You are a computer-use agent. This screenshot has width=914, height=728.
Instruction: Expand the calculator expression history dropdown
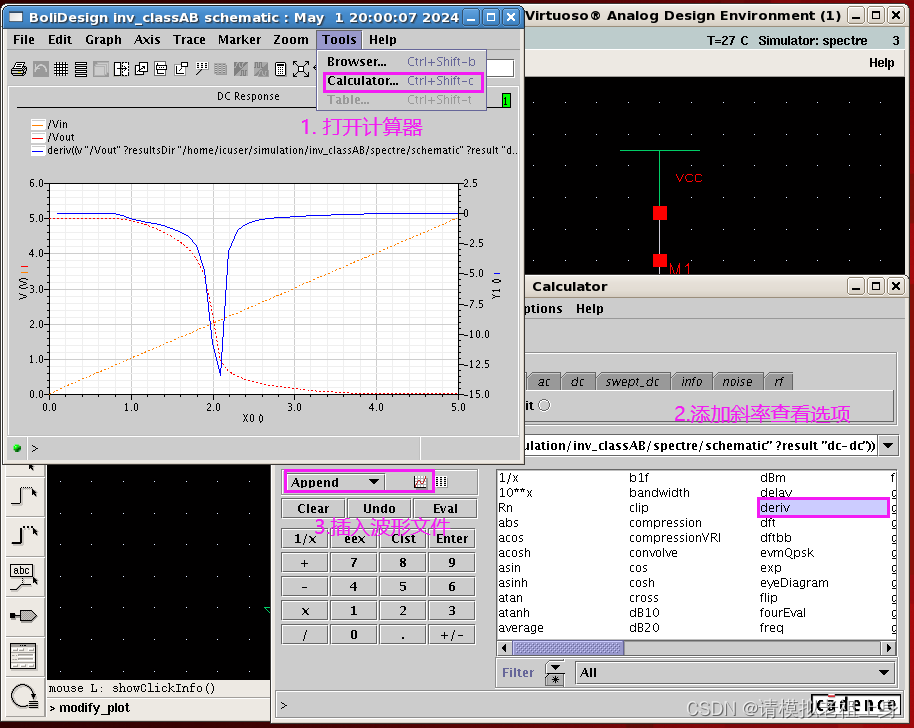pyautogui.click(x=887, y=446)
